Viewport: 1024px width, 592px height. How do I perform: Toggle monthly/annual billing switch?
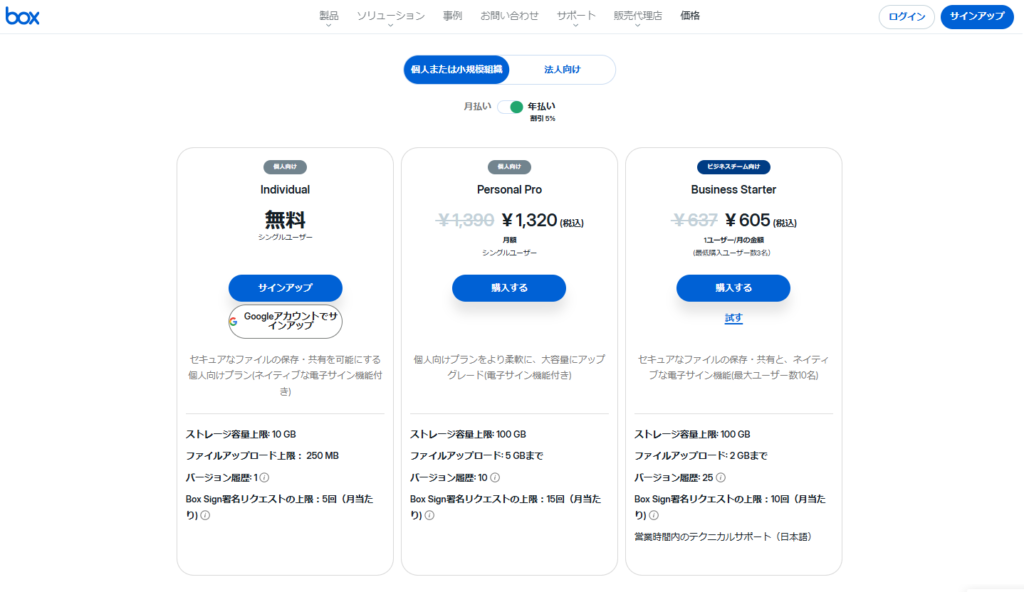[511, 107]
